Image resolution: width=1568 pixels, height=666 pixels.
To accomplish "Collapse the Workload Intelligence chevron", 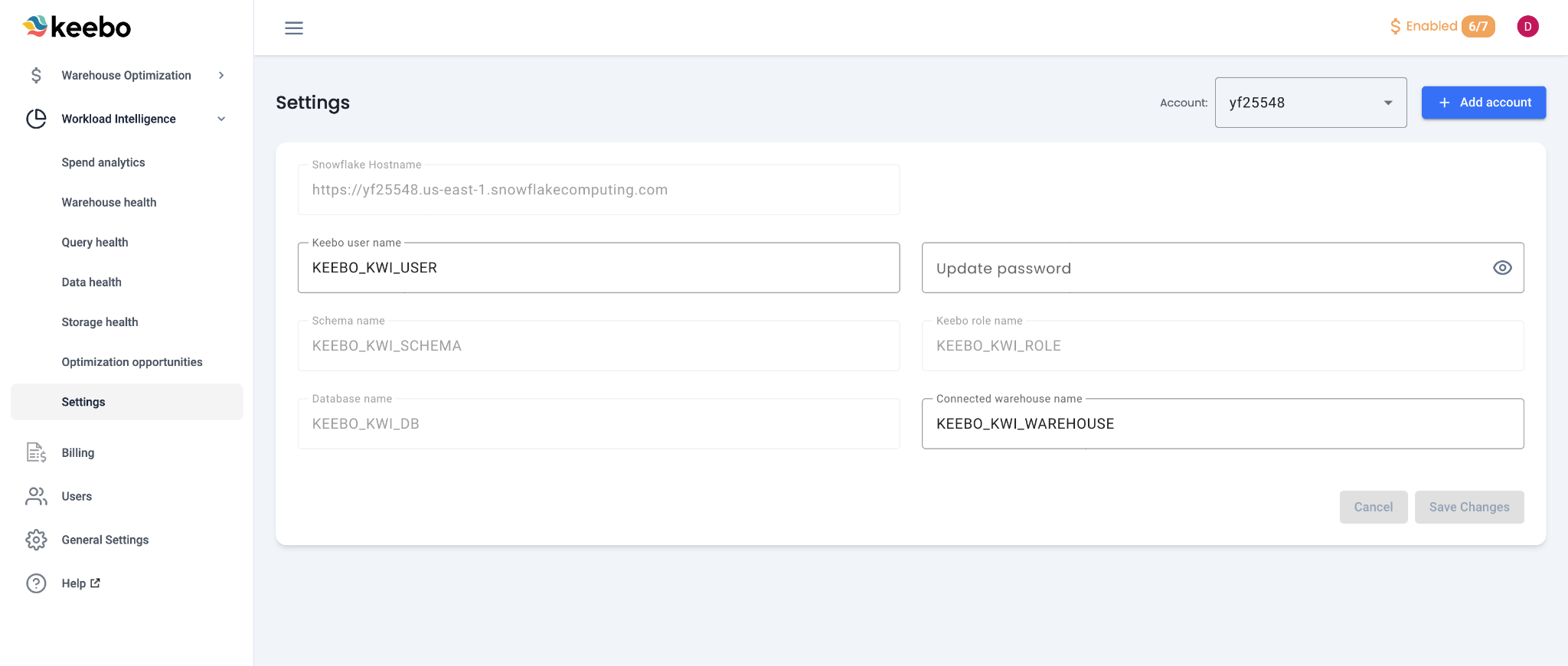I will pyautogui.click(x=221, y=119).
